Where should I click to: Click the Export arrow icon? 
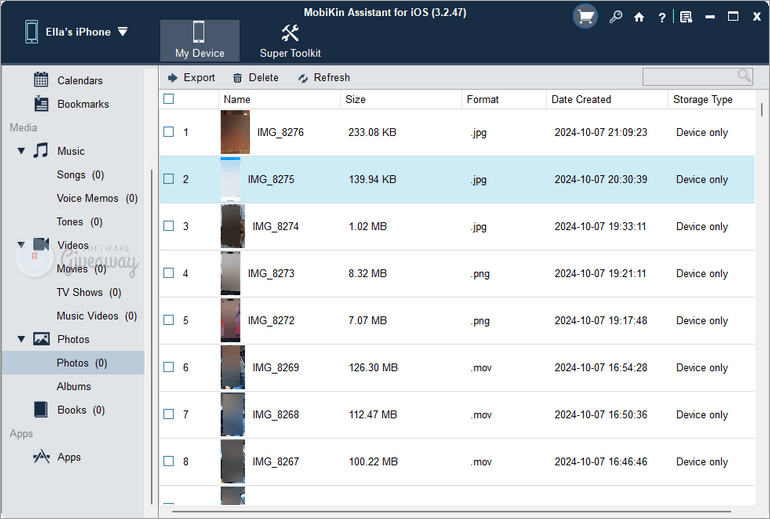pos(172,78)
